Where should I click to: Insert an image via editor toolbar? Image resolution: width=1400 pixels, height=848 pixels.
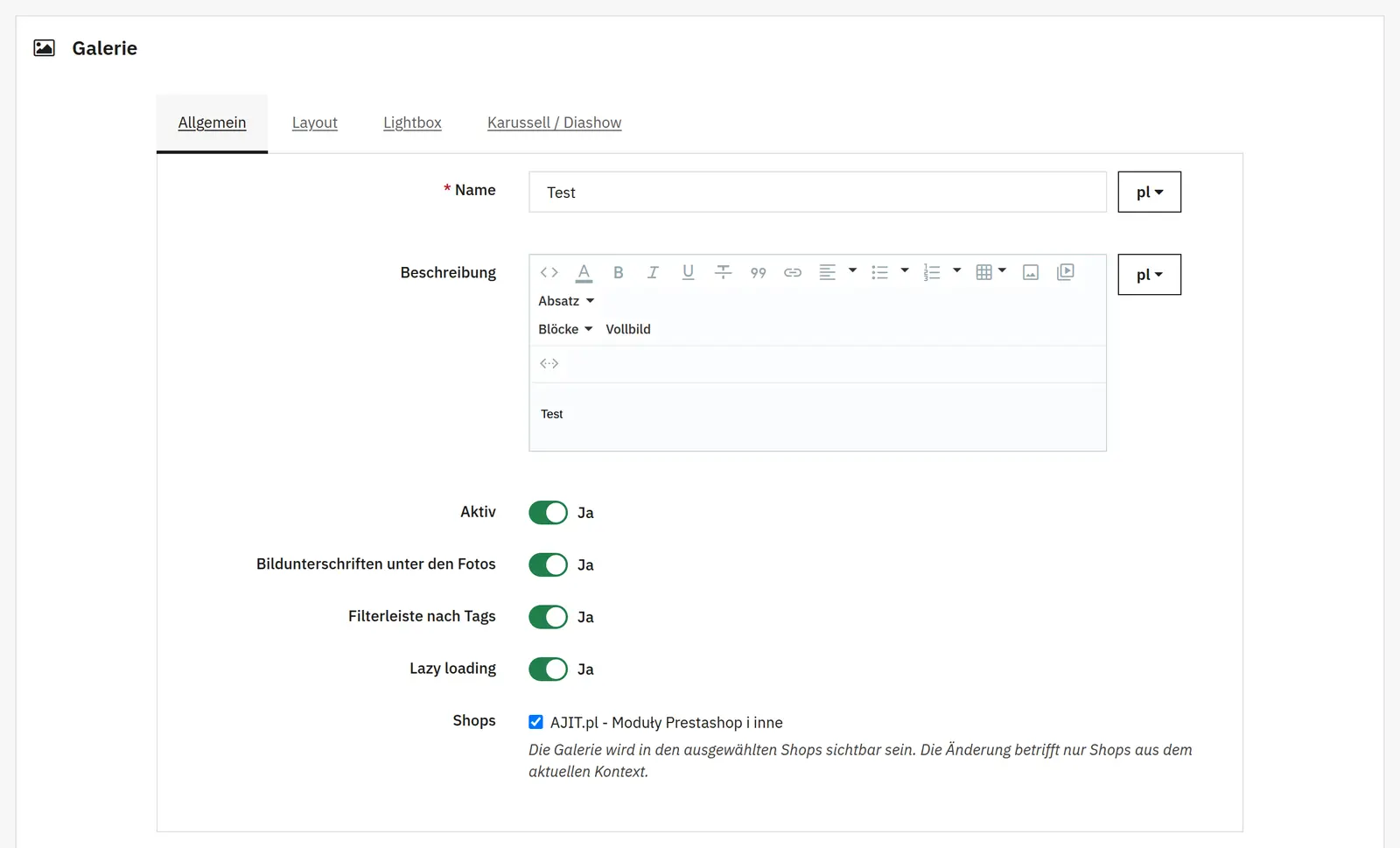[1031, 272]
